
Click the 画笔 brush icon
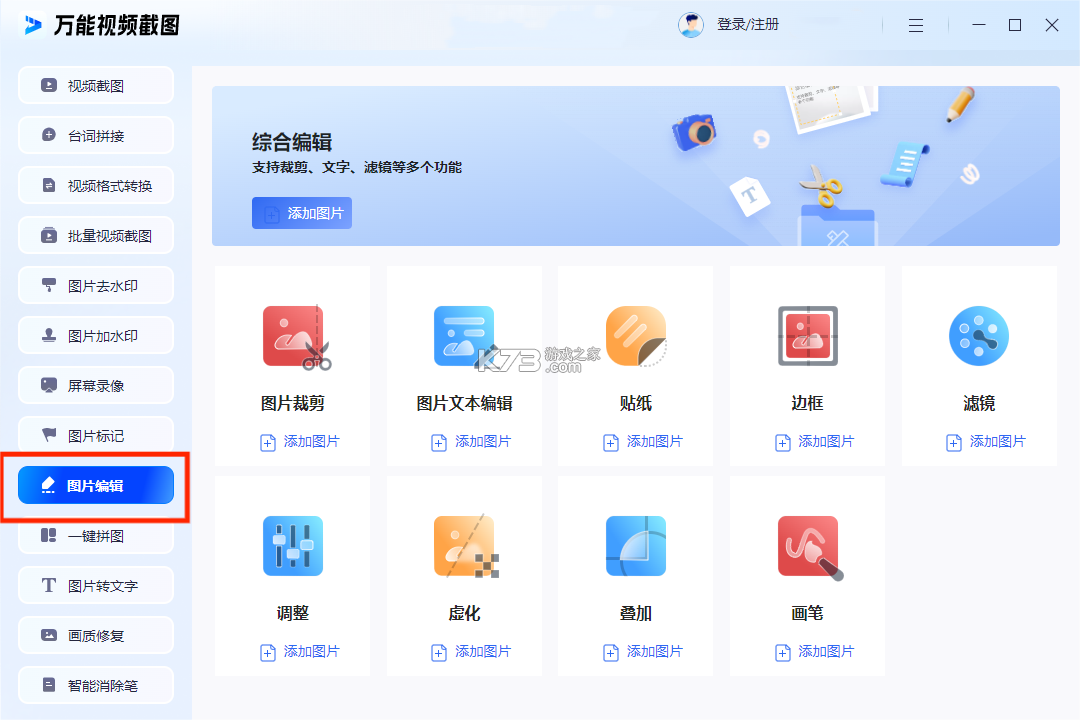click(x=810, y=548)
